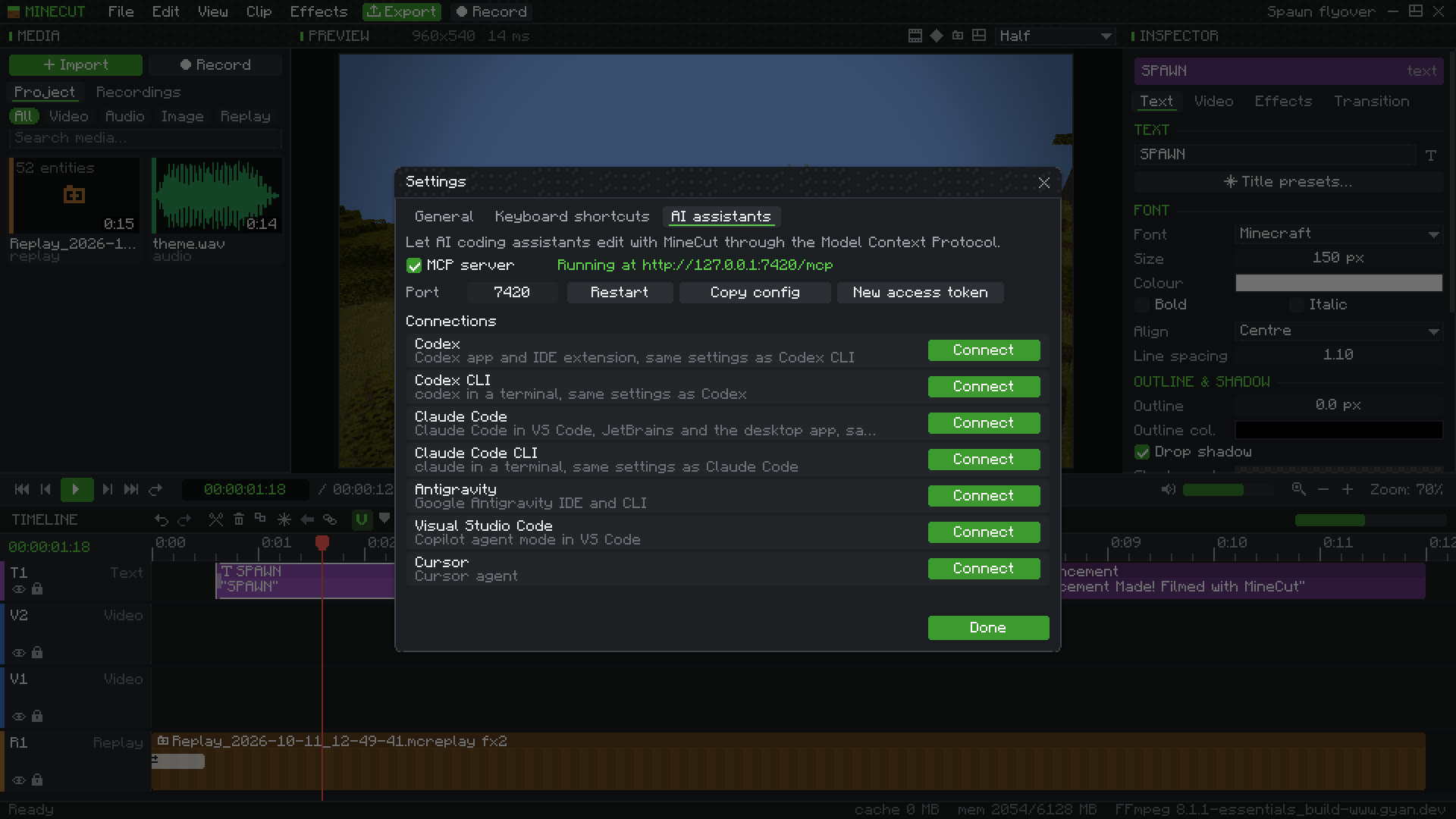Jump to the start of the timeline
Viewport: 1456px width, 819px height.
(x=22, y=490)
